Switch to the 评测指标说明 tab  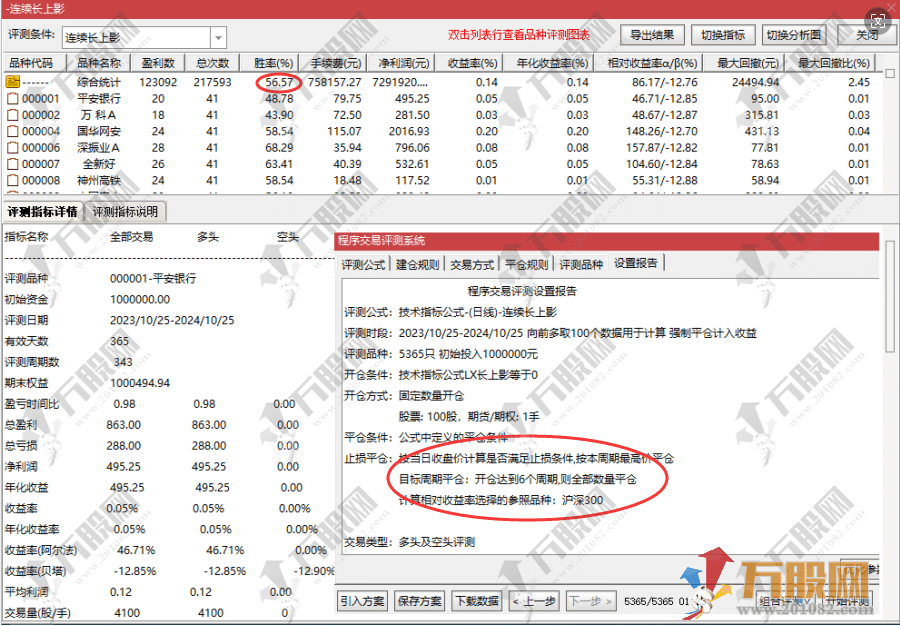click(x=125, y=212)
